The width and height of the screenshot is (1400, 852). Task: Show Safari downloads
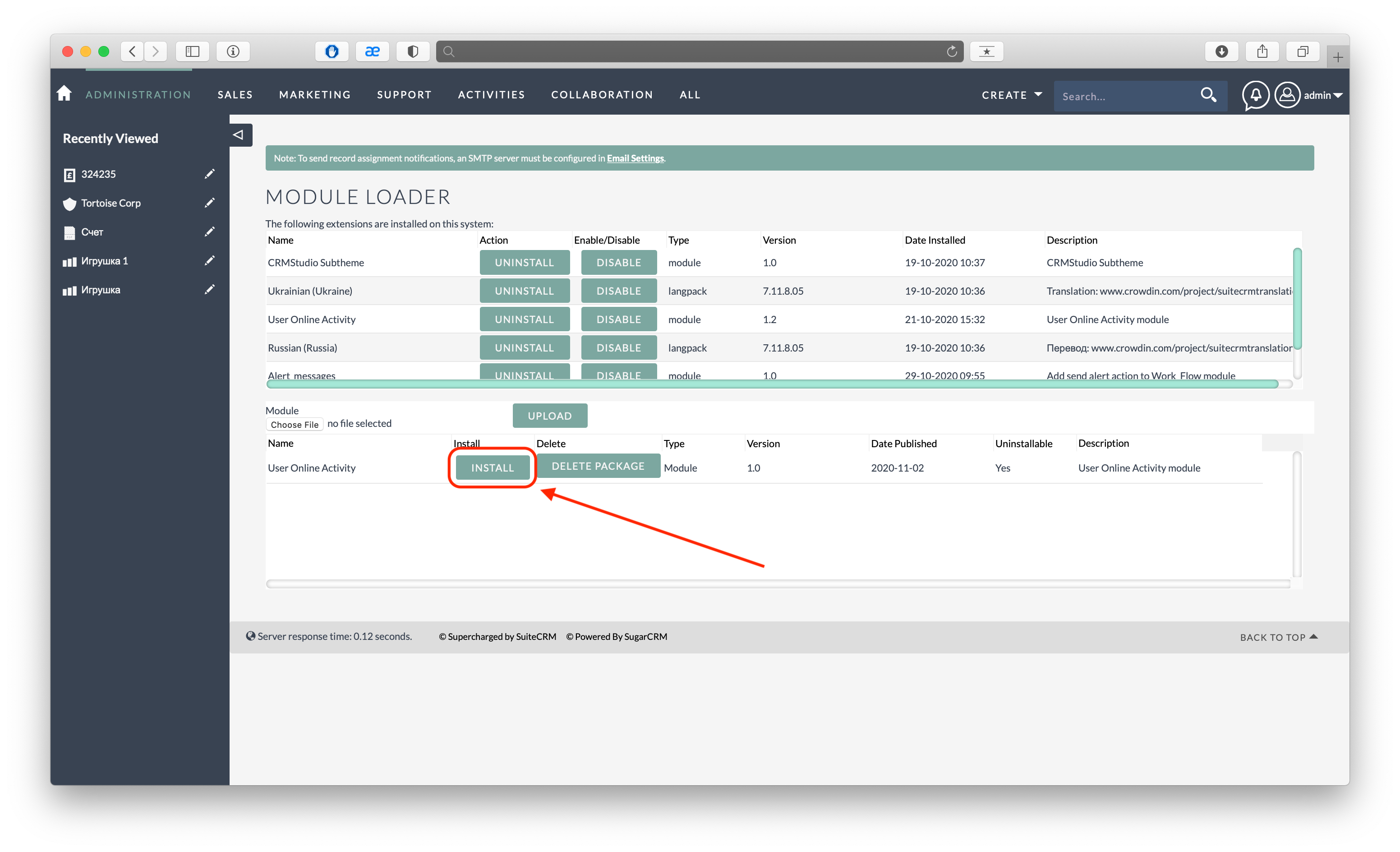1221,52
